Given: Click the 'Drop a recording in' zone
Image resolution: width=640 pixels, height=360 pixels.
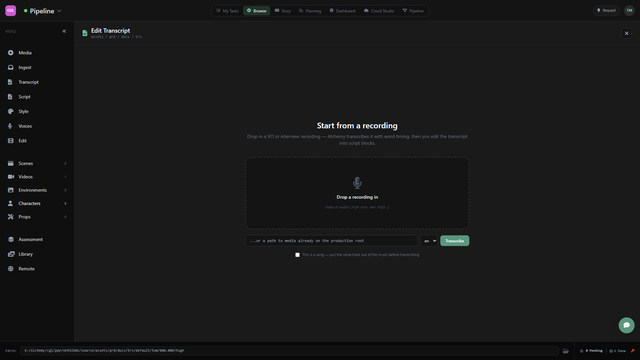Looking at the screenshot, I should click(357, 193).
